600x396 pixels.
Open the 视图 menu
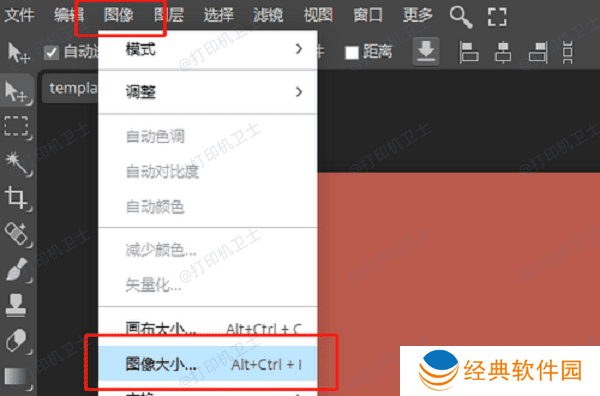pos(318,15)
